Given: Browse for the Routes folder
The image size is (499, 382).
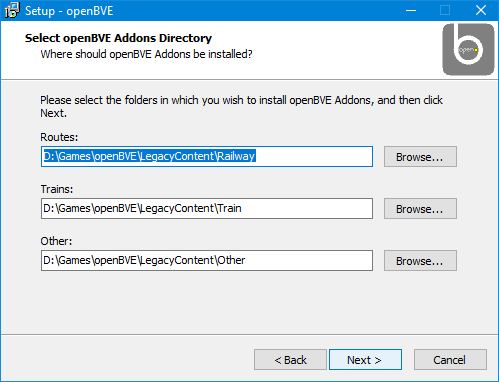Looking at the screenshot, I should click(420, 157).
